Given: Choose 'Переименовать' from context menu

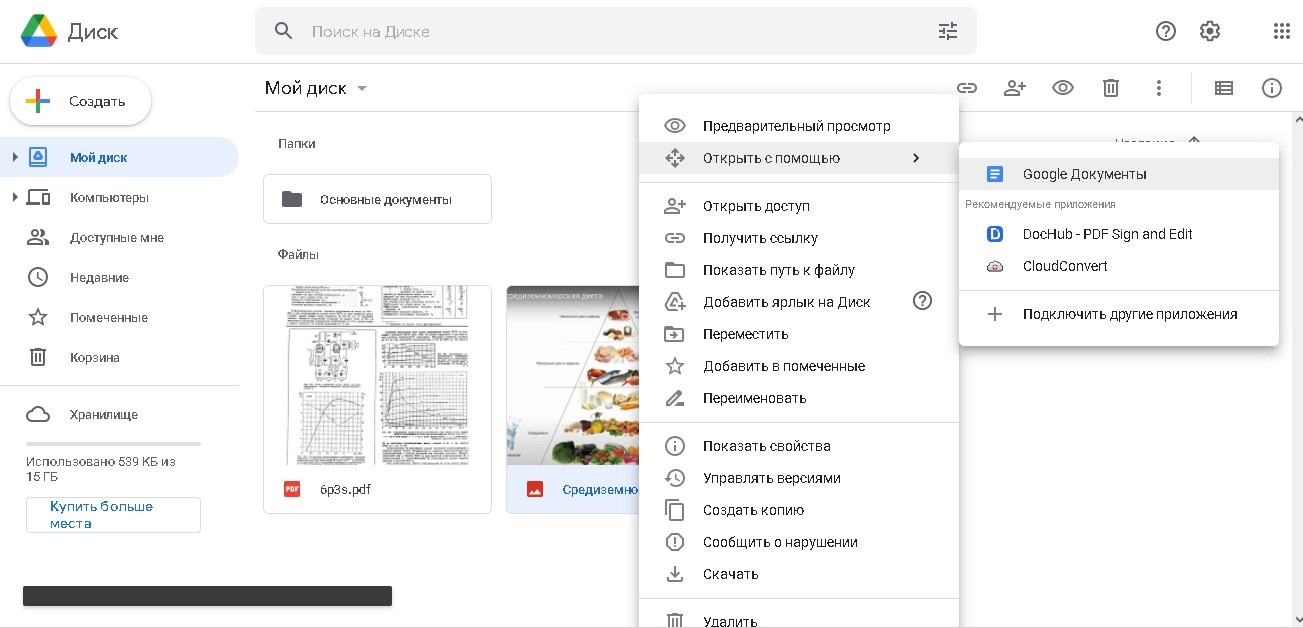Looking at the screenshot, I should pyautogui.click(x=754, y=398).
